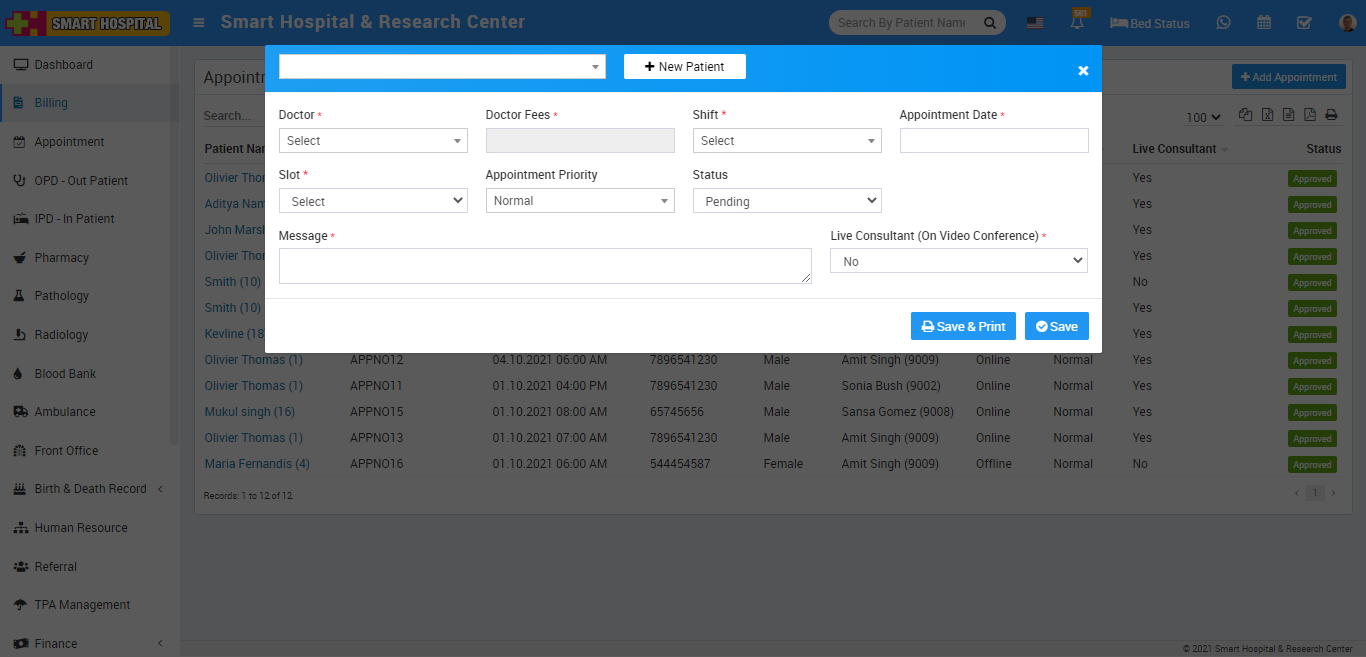This screenshot has height=657, width=1366.
Task: Open Referral in the sidebar
Action: 55,567
